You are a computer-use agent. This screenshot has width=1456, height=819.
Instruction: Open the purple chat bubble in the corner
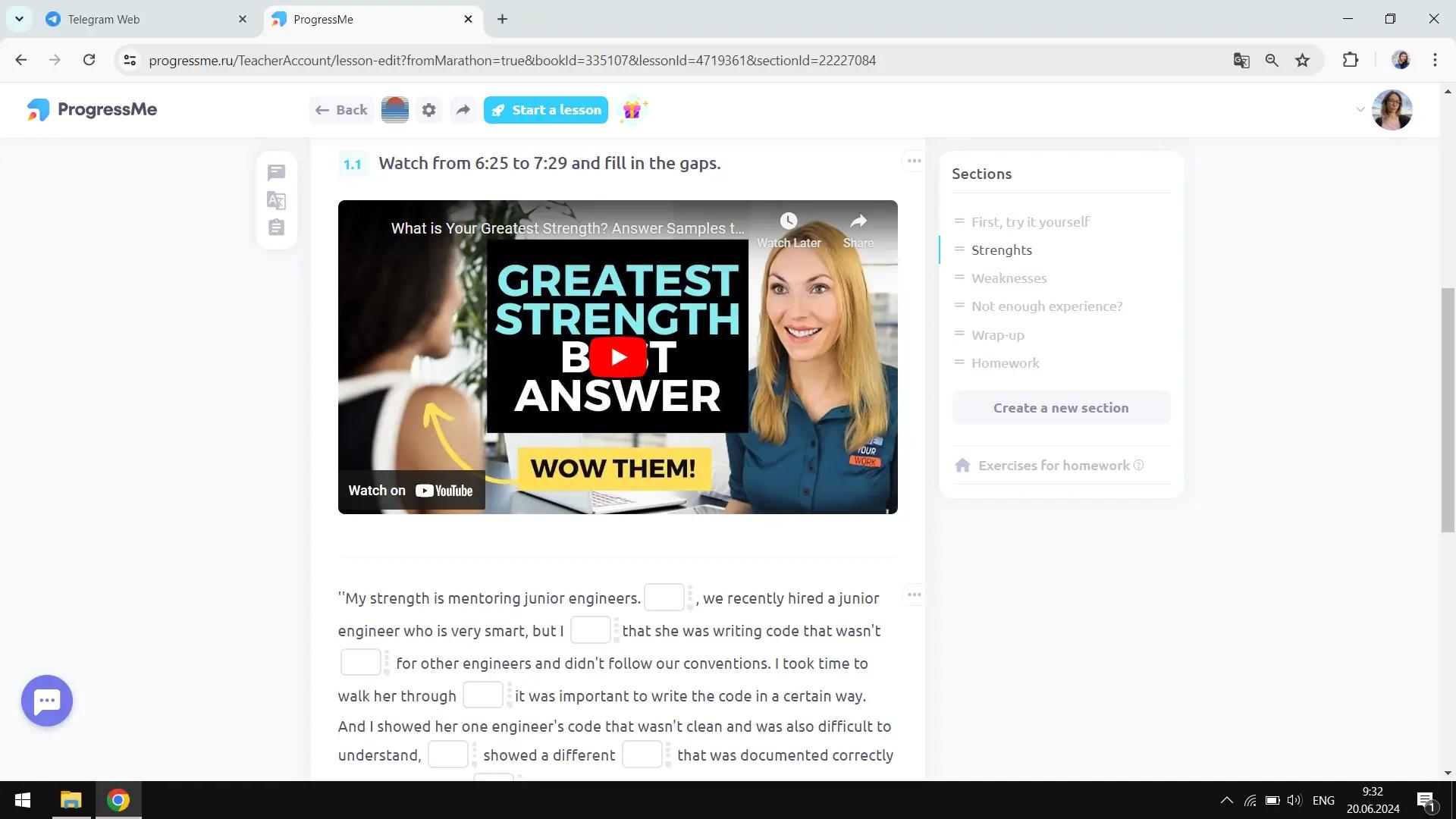[46, 701]
